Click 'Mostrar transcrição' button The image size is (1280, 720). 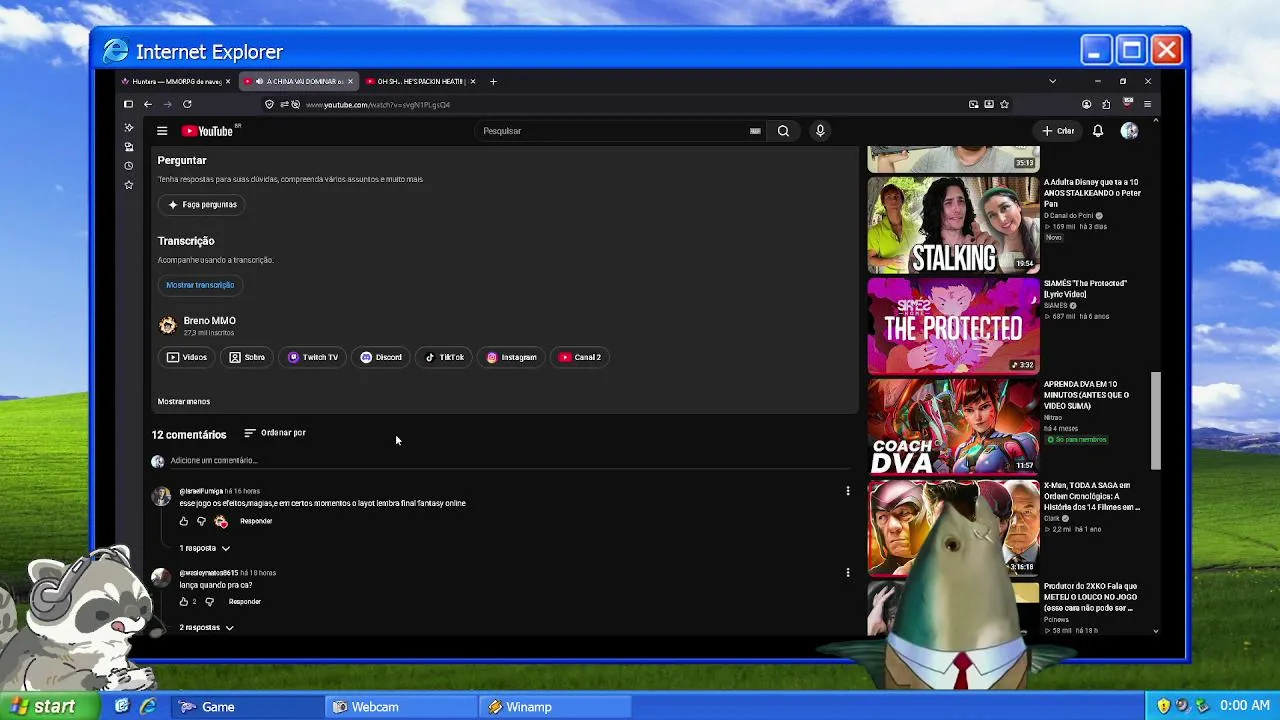point(200,285)
